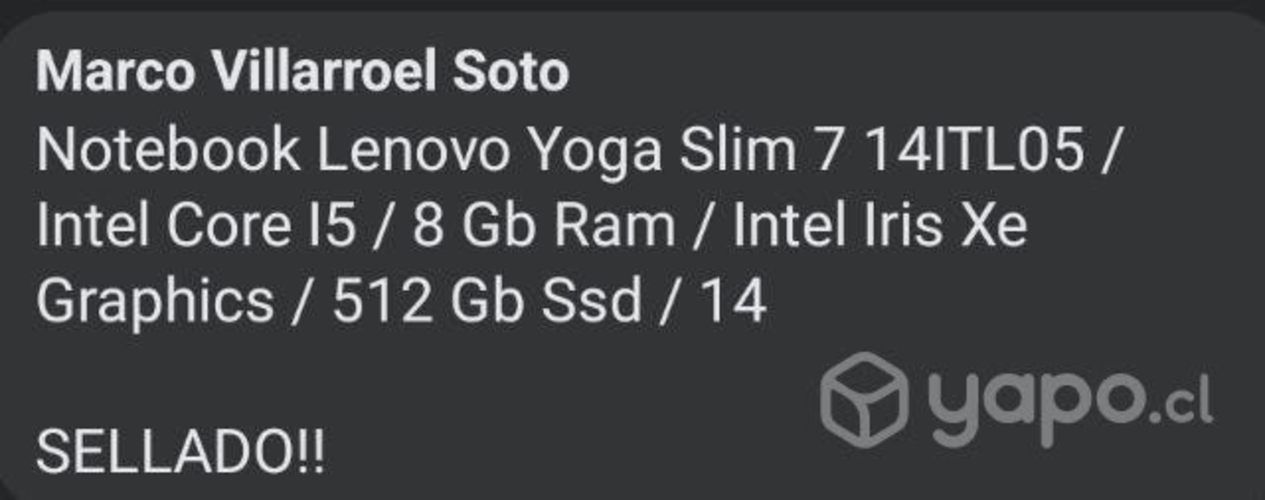Click the yapo.cl cube logo icon
1265x500 pixels.
point(863,399)
